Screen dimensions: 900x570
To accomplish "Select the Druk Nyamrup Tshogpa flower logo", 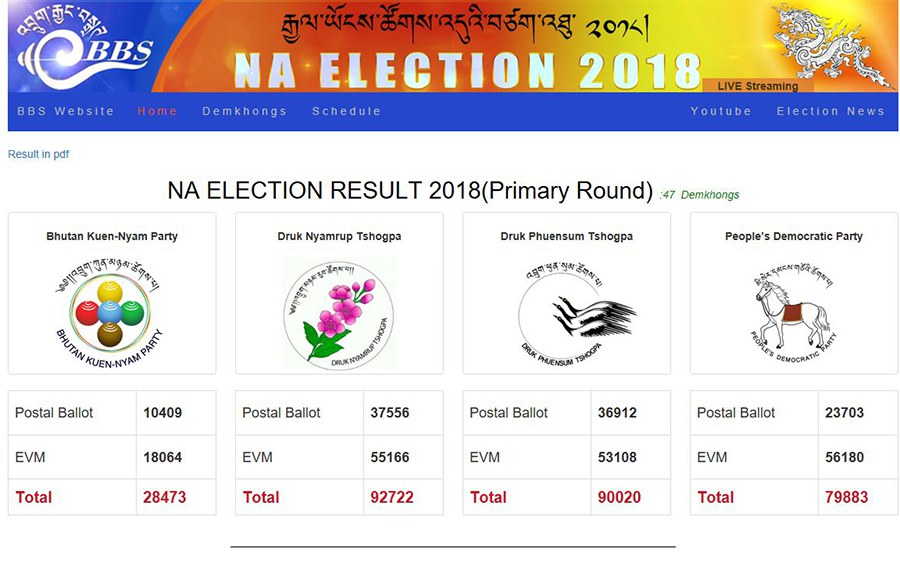I will 339,315.
